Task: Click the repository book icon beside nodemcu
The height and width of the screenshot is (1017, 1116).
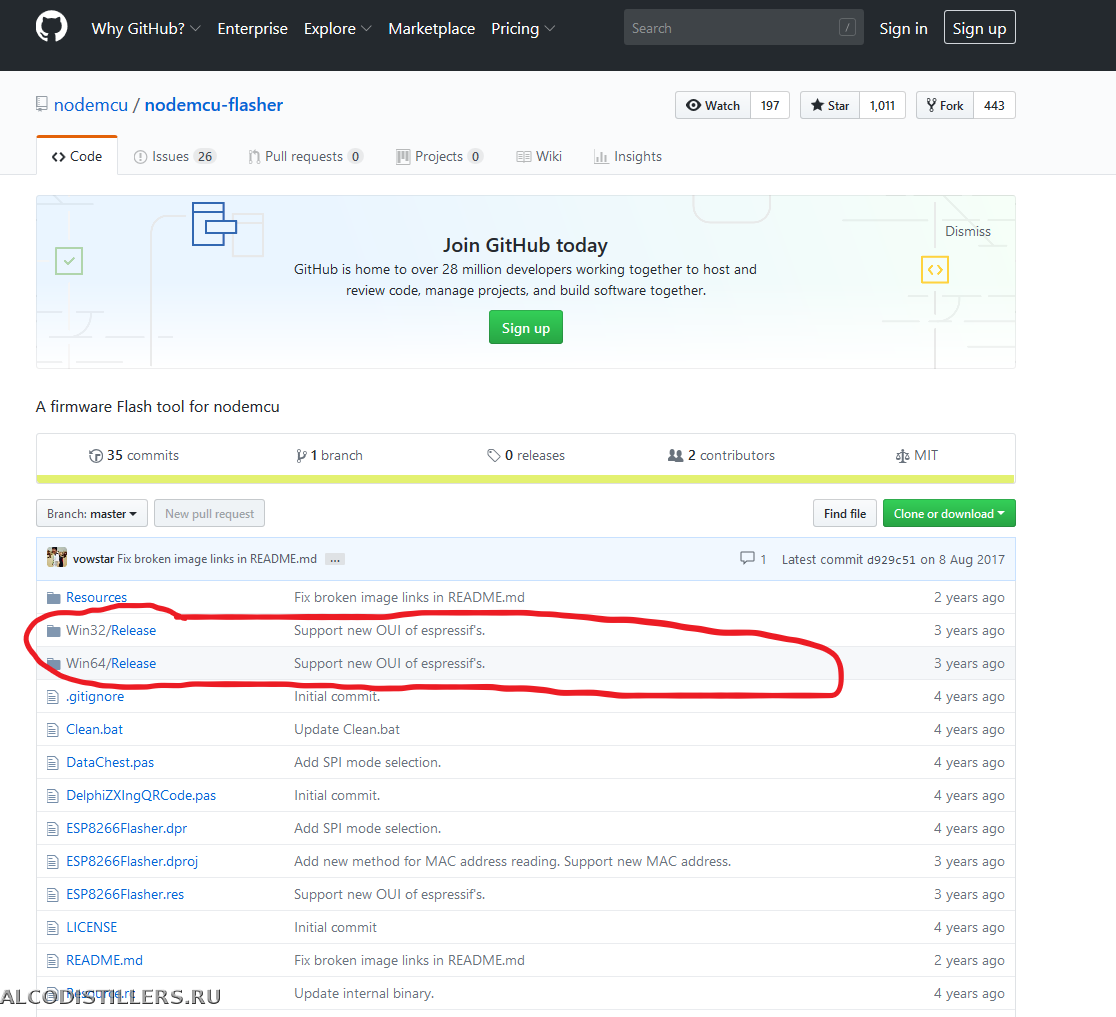Action: [42, 104]
